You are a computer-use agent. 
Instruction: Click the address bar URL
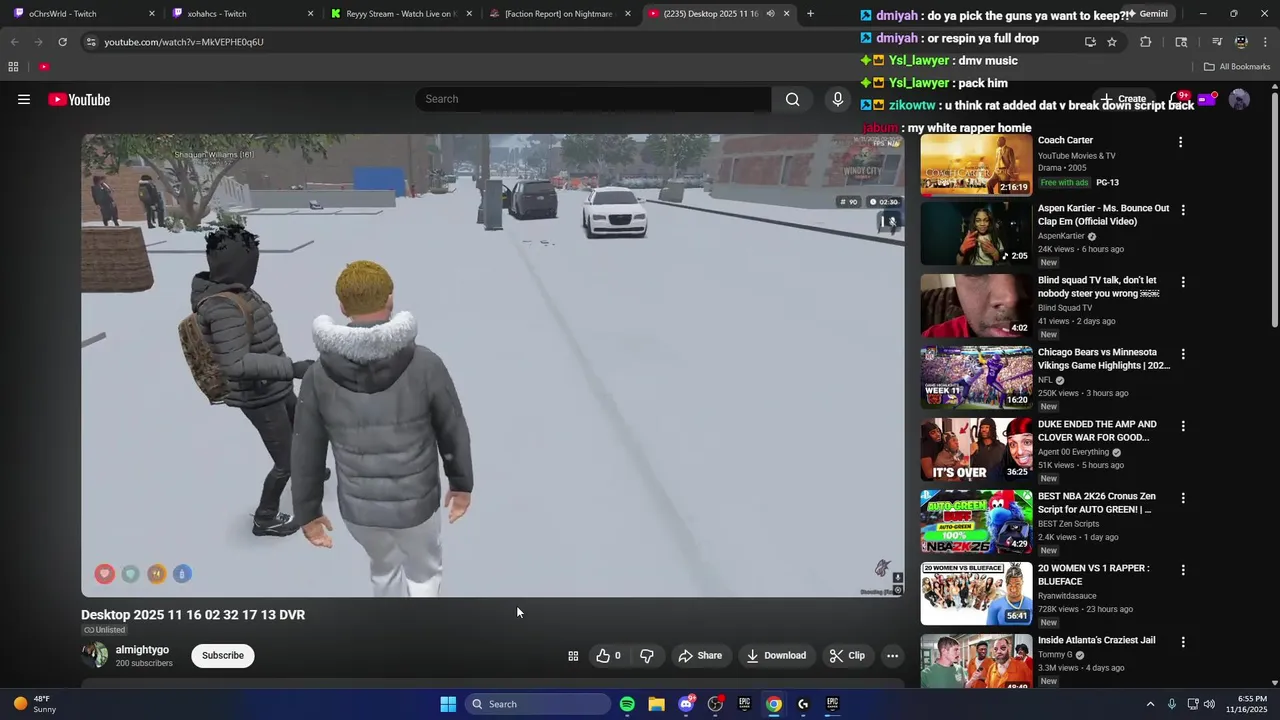[x=184, y=42]
